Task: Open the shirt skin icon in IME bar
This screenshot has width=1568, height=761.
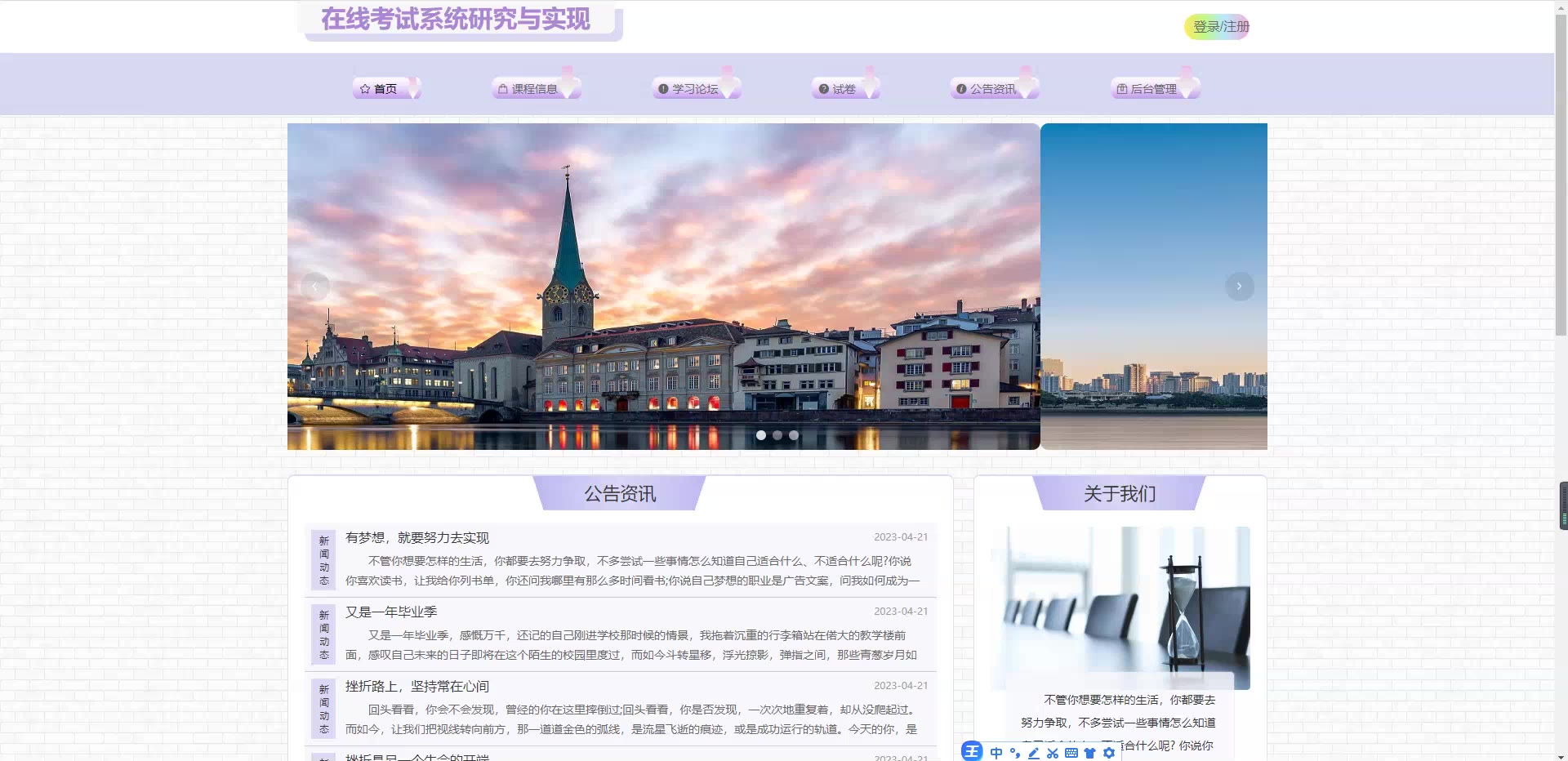Action: point(1090,753)
